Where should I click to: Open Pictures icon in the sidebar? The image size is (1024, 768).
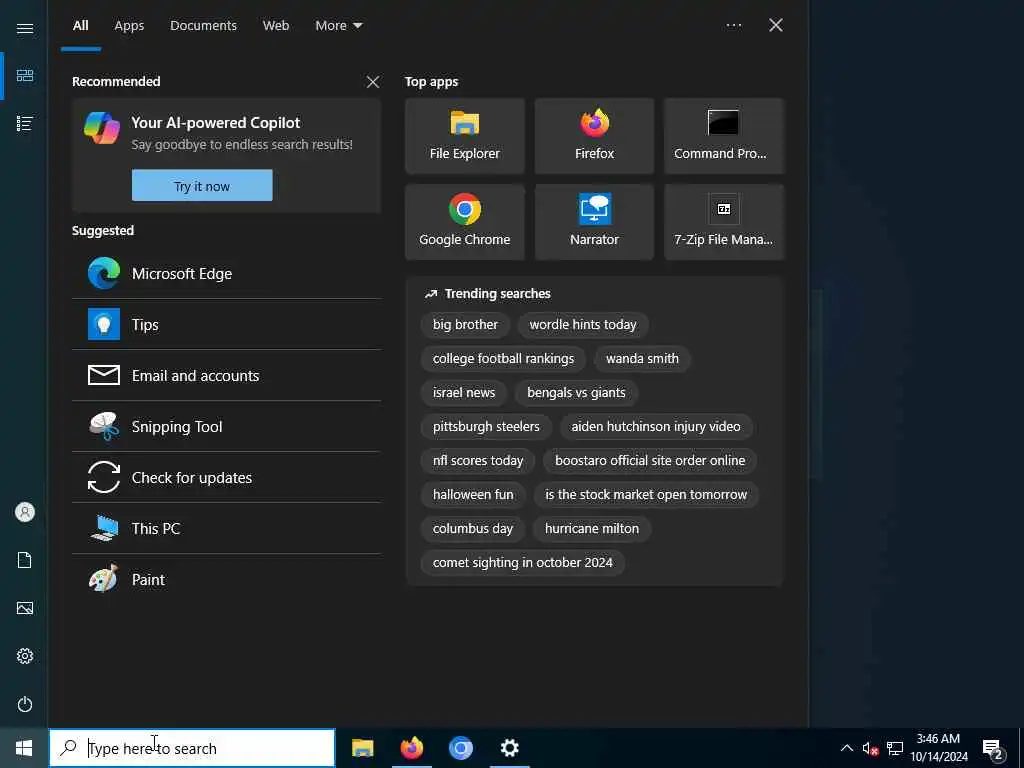25,608
